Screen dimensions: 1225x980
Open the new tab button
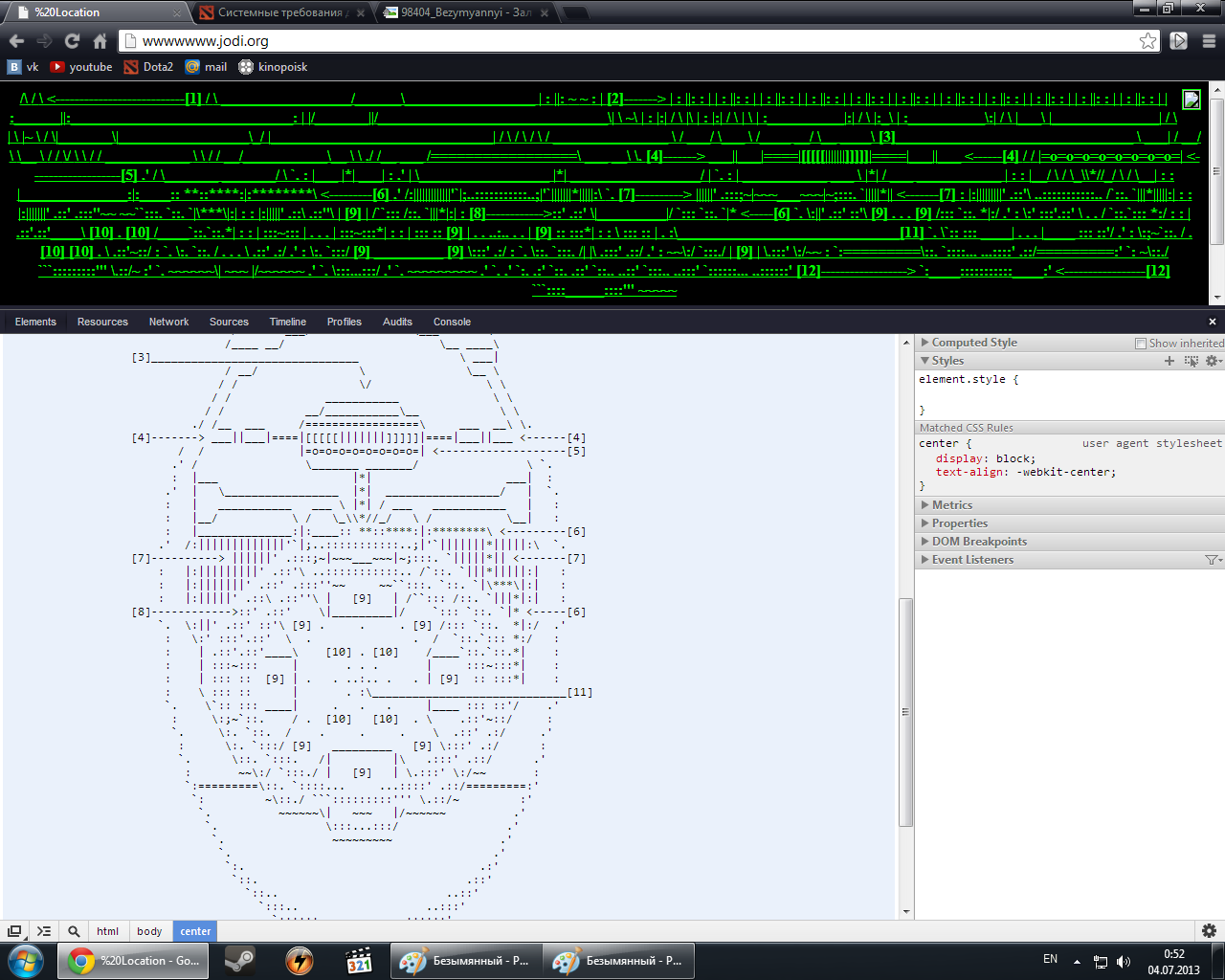(575, 12)
